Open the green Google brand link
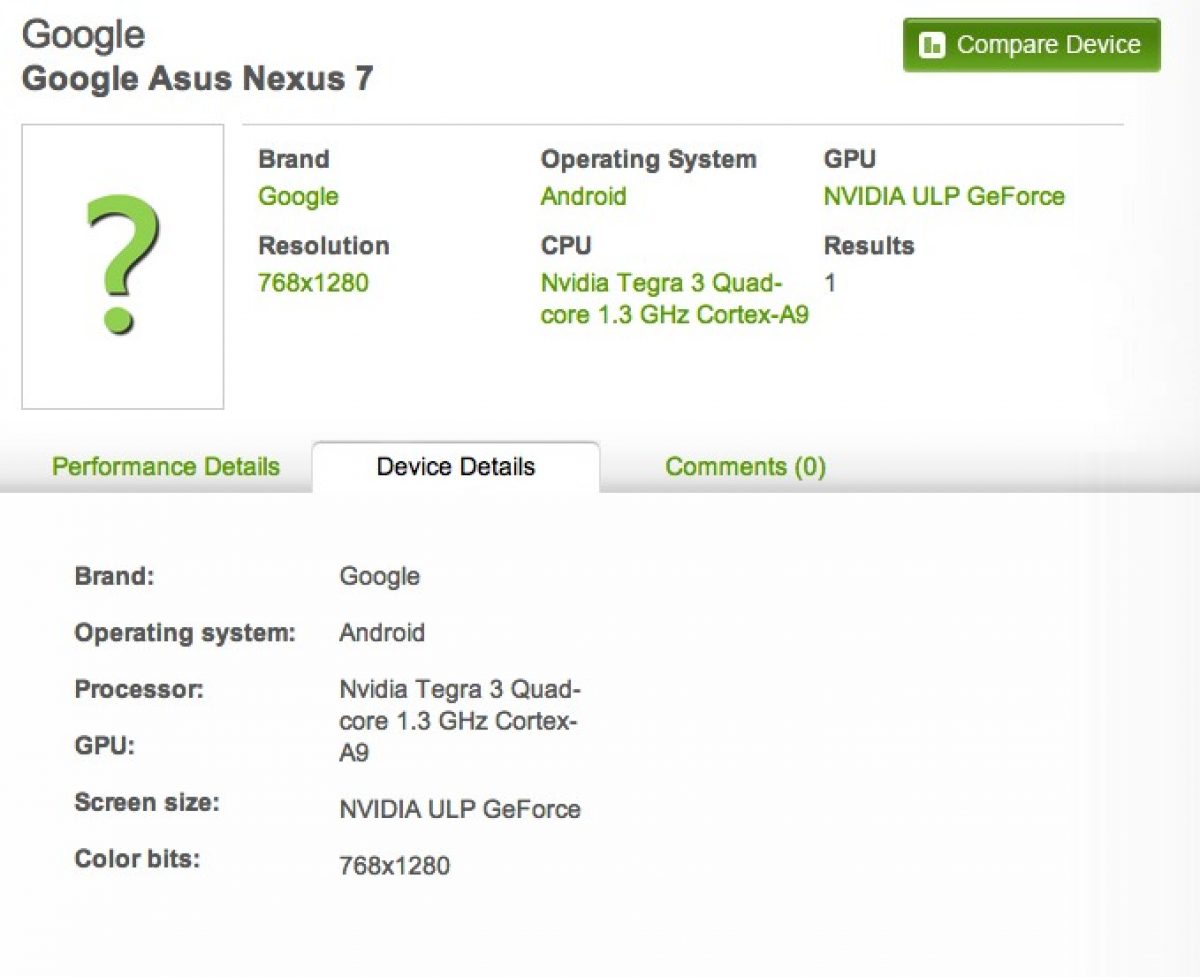Viewport: 1200px width, 977px height. [x=298, y=196]
